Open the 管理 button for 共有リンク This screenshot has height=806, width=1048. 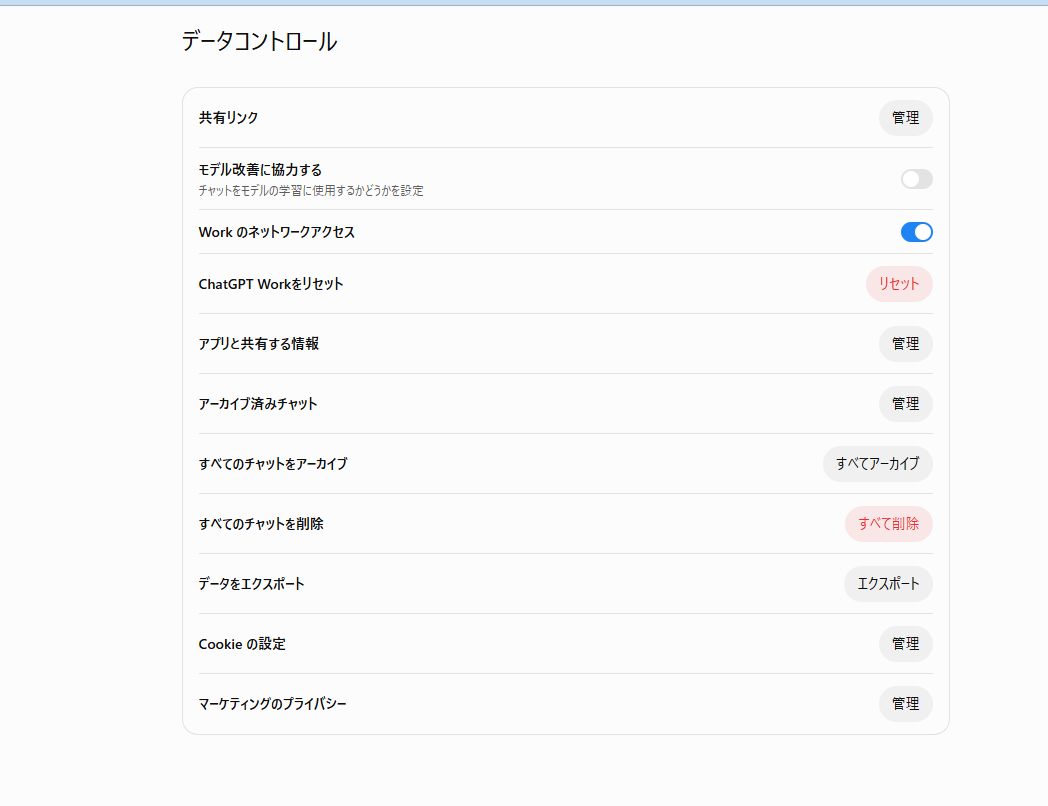coord(905,118)
